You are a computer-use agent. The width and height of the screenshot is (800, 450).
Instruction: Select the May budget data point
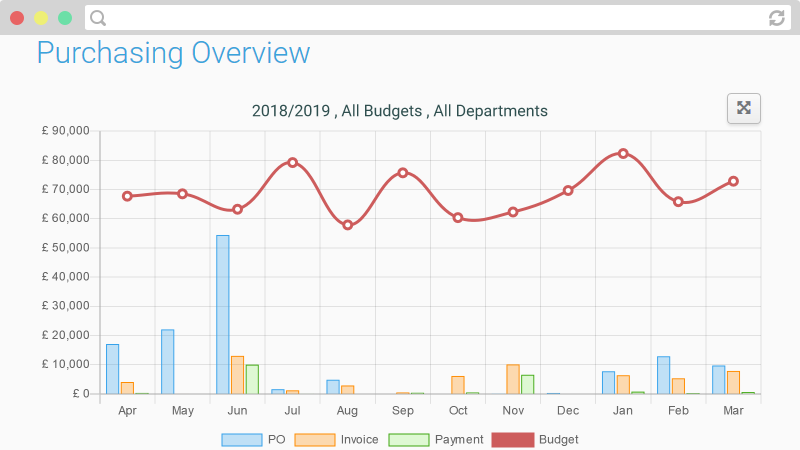click(x=182, y=194)
